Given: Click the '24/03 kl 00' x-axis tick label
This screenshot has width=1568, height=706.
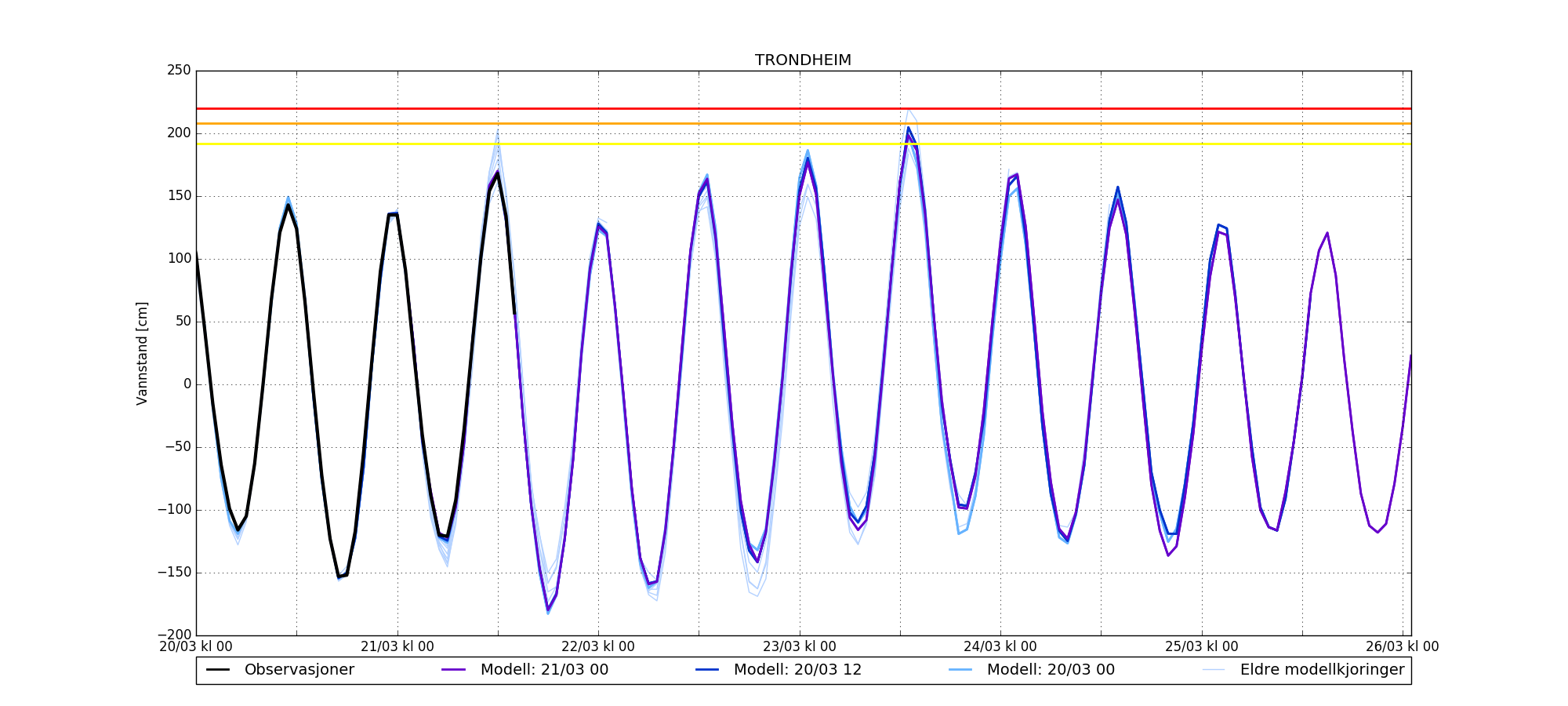Looking at the screenshot, I should 1000,647.
